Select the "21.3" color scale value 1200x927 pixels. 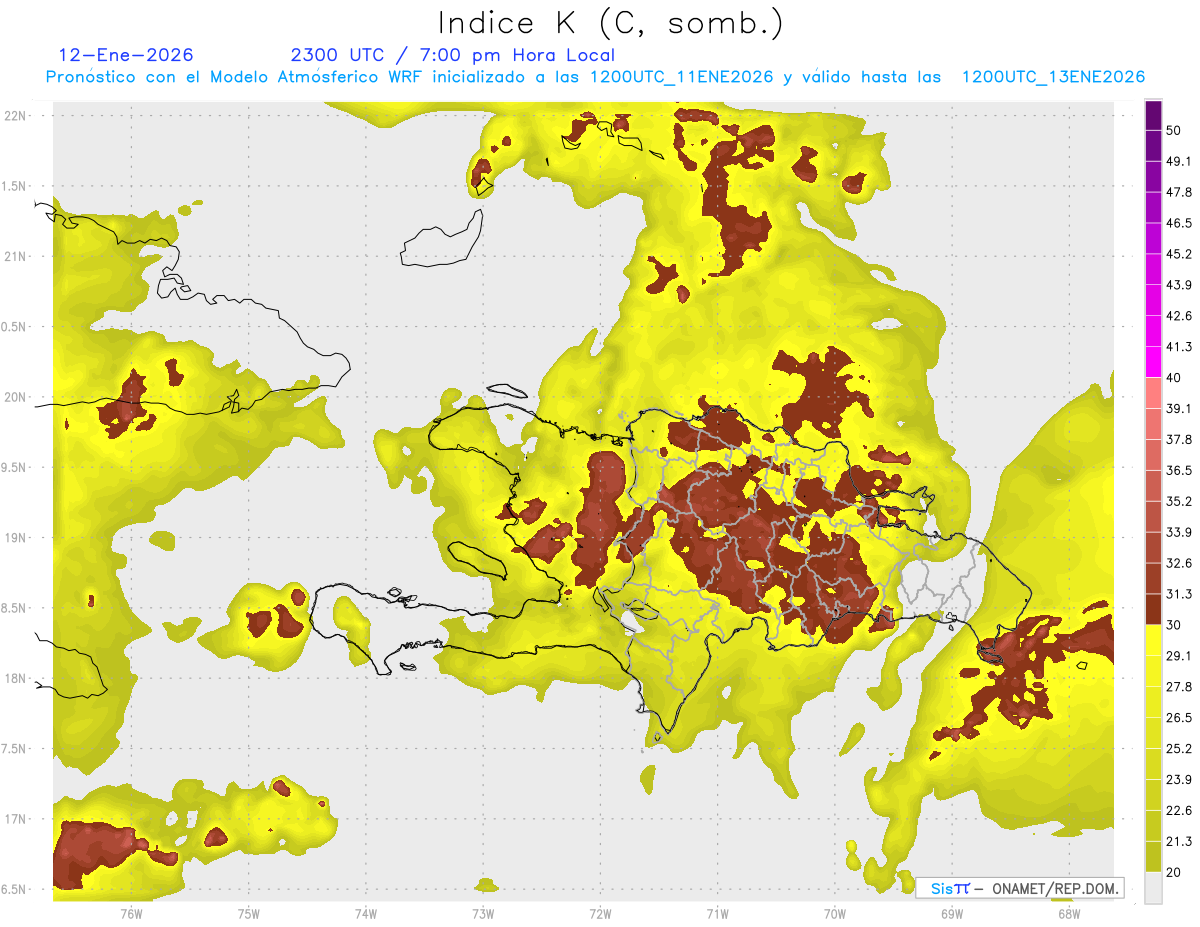click(1179, 842)
